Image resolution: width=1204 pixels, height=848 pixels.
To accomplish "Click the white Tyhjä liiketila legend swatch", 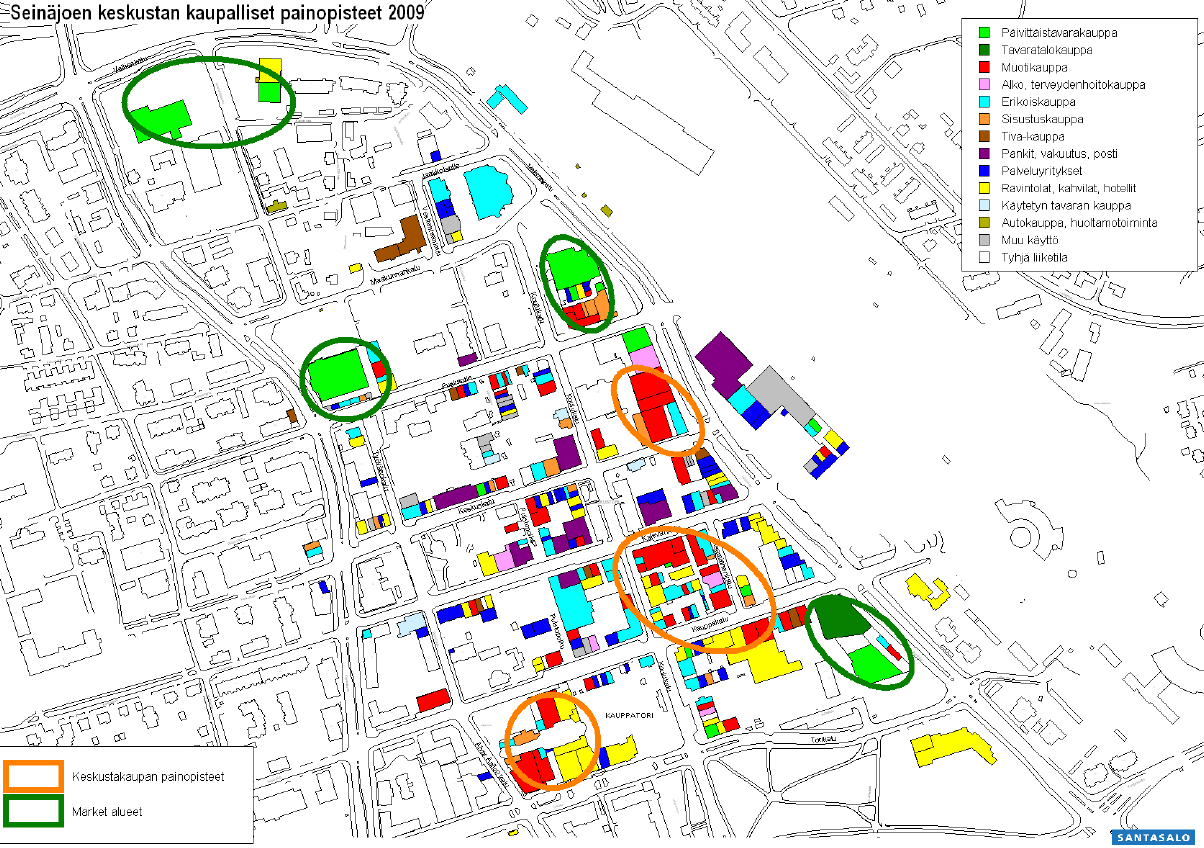I will click(984, 257).
